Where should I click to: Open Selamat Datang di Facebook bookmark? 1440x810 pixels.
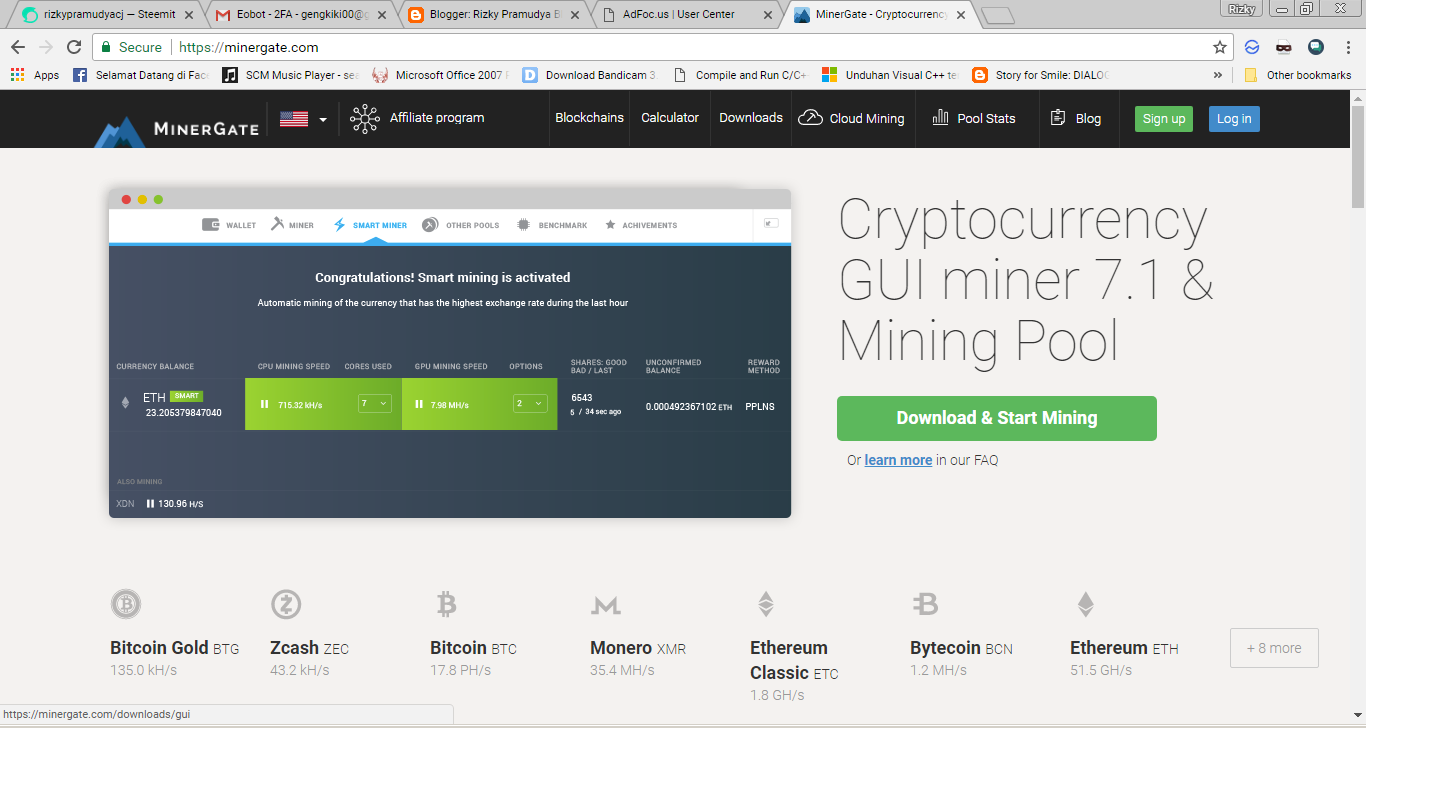[141, 75]
